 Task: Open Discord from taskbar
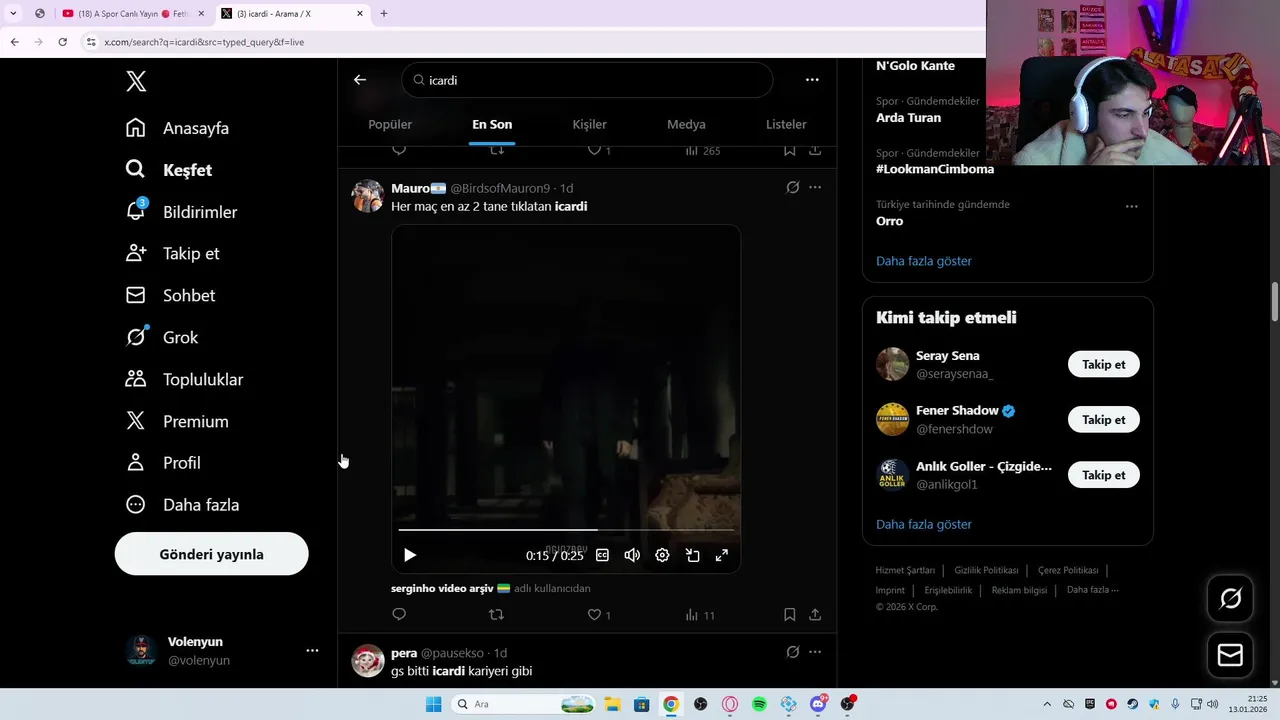click(818, 704)
